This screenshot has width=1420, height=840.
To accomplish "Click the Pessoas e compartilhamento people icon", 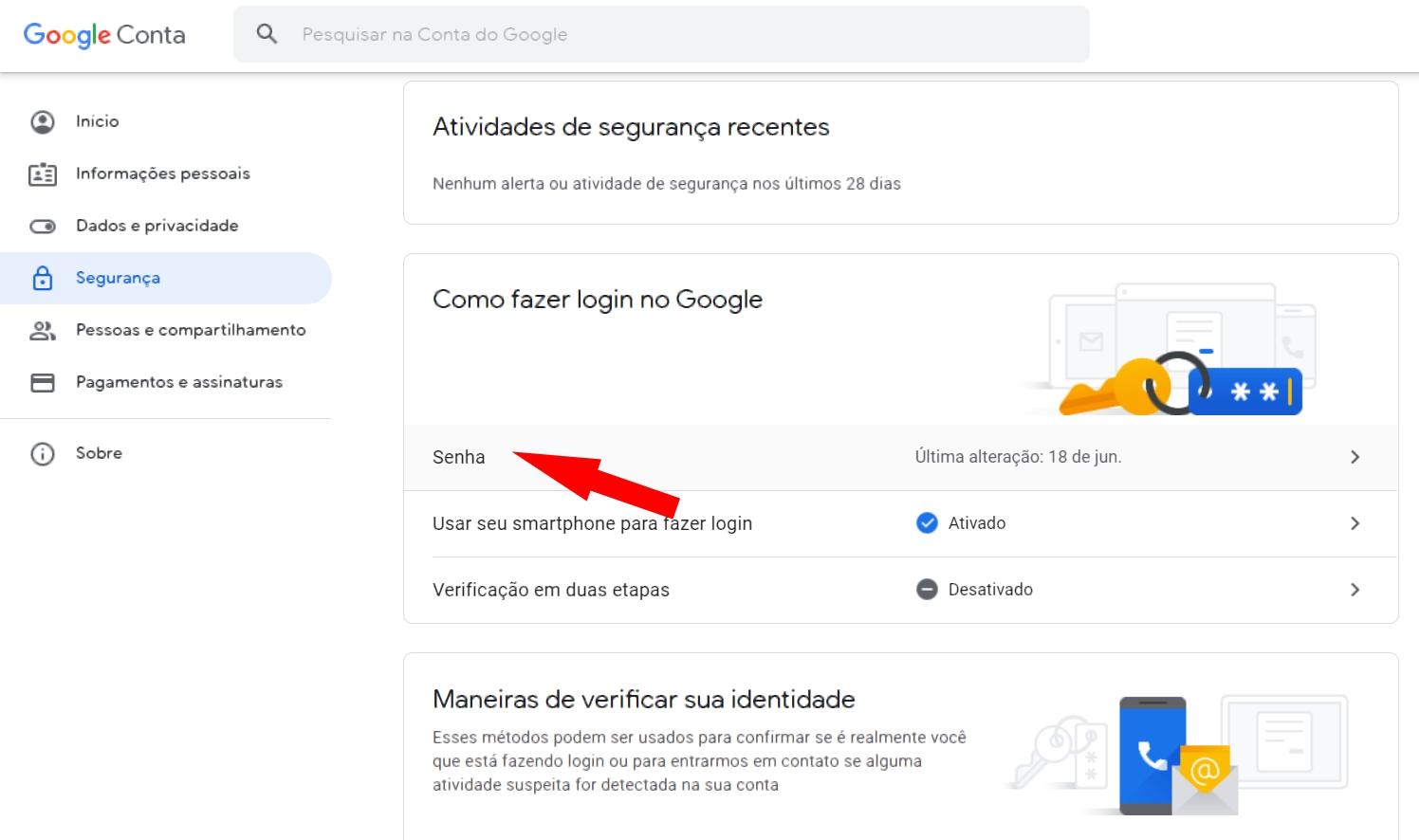I will tap(43, 330).
